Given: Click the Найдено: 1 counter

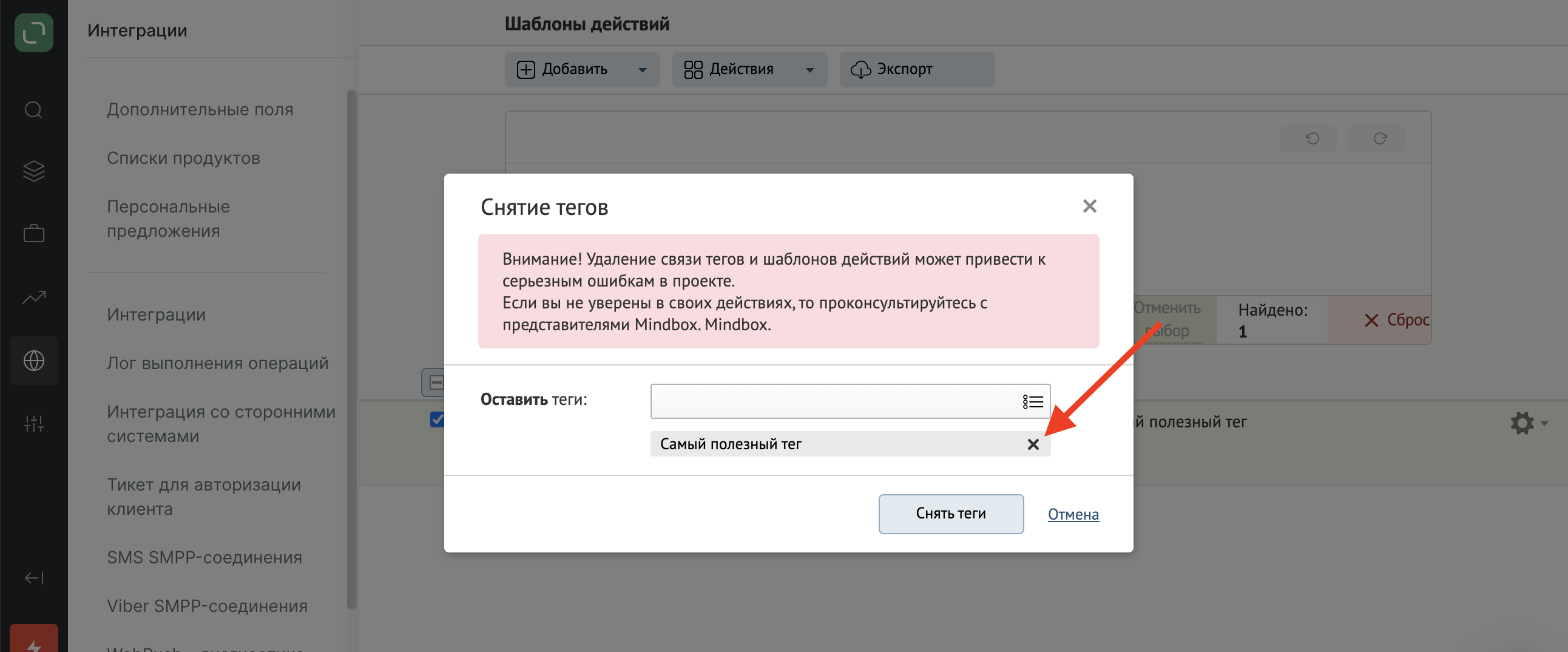Looking at the screenshot, I should tap(1272, 320).
